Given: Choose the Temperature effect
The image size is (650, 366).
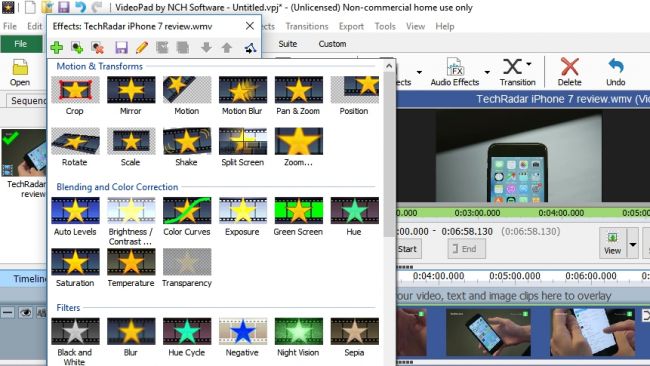Looking at the screenshot, I should point(131,268).
